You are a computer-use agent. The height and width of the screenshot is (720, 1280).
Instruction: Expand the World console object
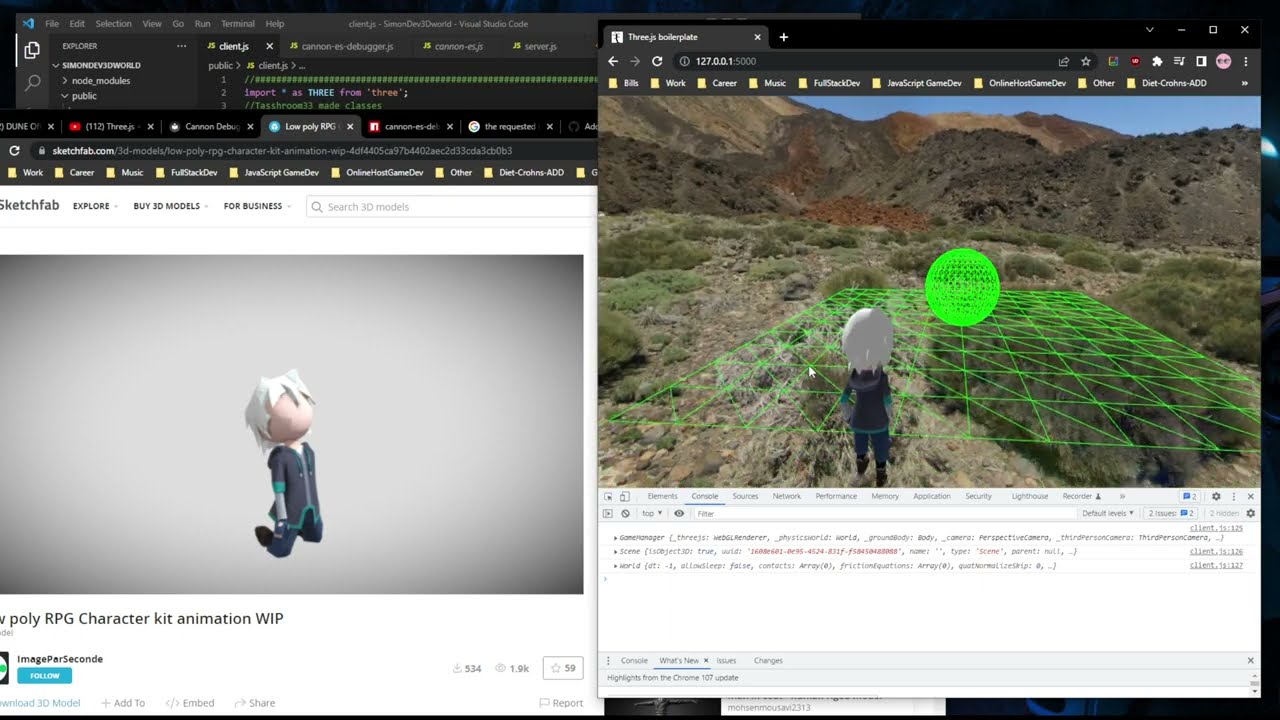(x=616, y=566)
